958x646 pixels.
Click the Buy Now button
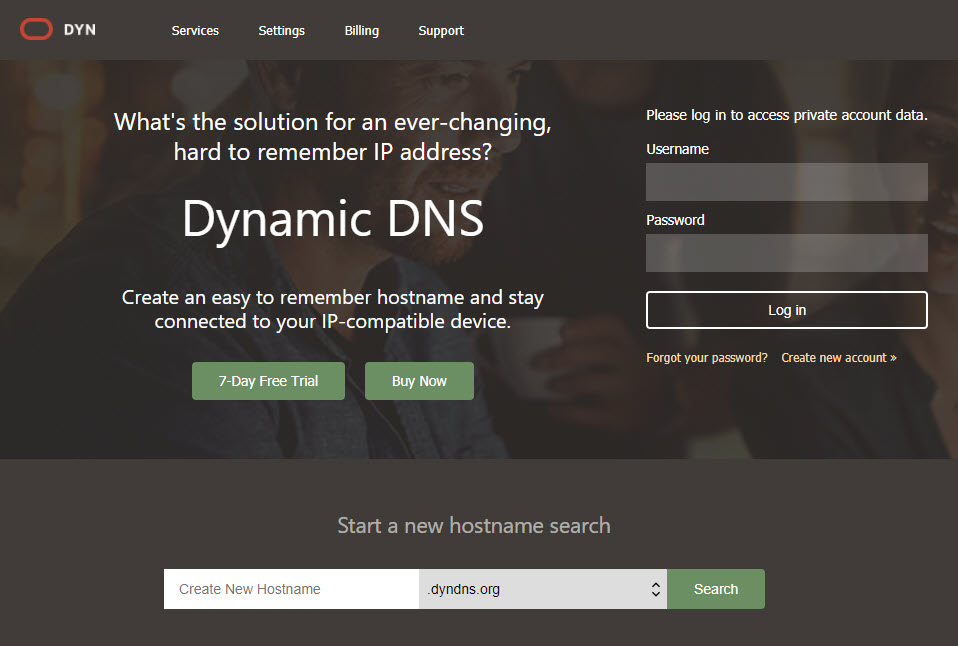(x=419, y=381)
